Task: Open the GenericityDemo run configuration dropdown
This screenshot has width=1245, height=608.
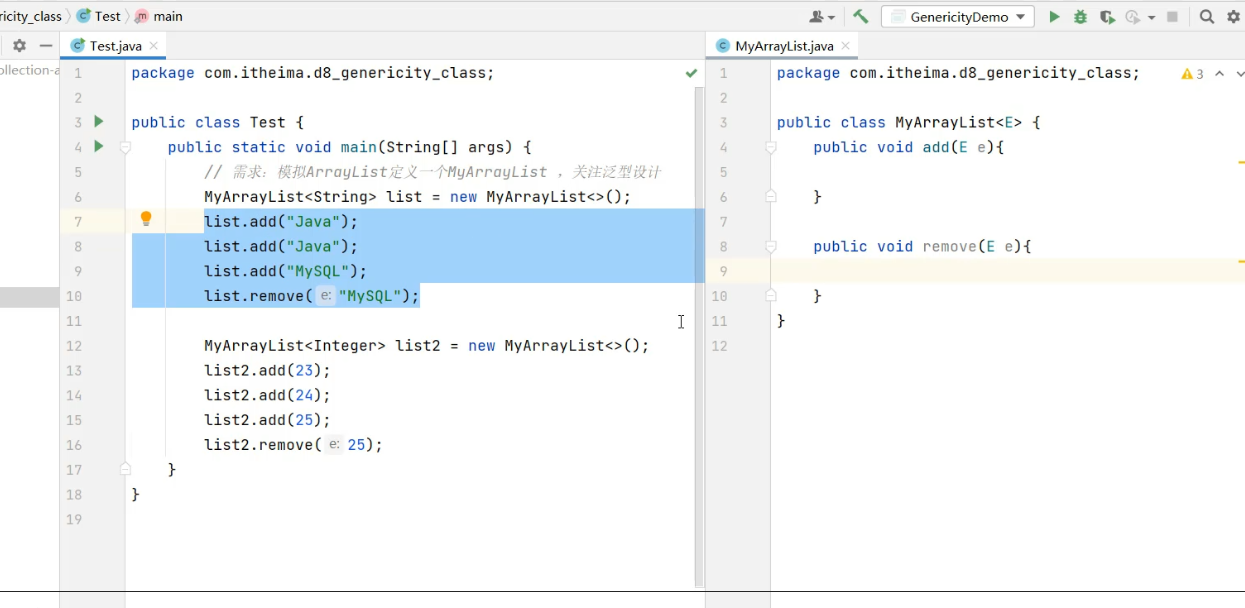Action: pyautogui.click(x=957, y=17)
